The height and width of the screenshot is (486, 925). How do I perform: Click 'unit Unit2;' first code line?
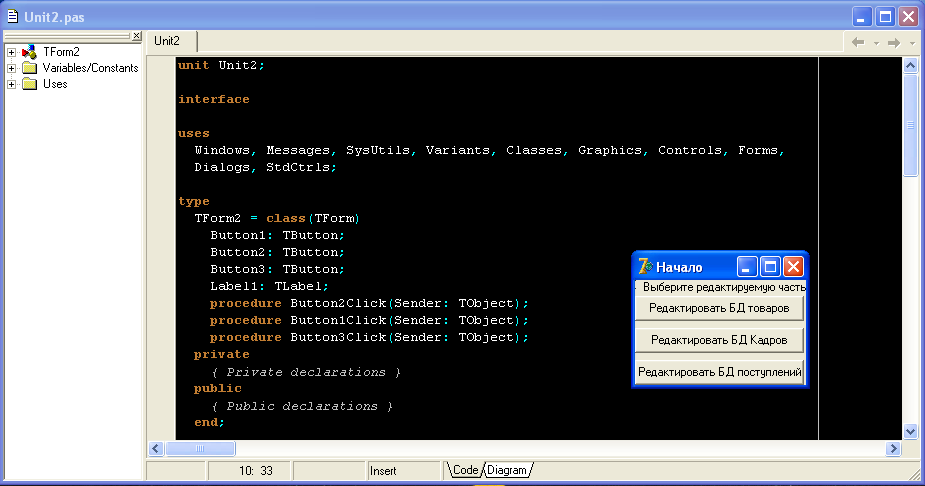(x=221, y=65)
